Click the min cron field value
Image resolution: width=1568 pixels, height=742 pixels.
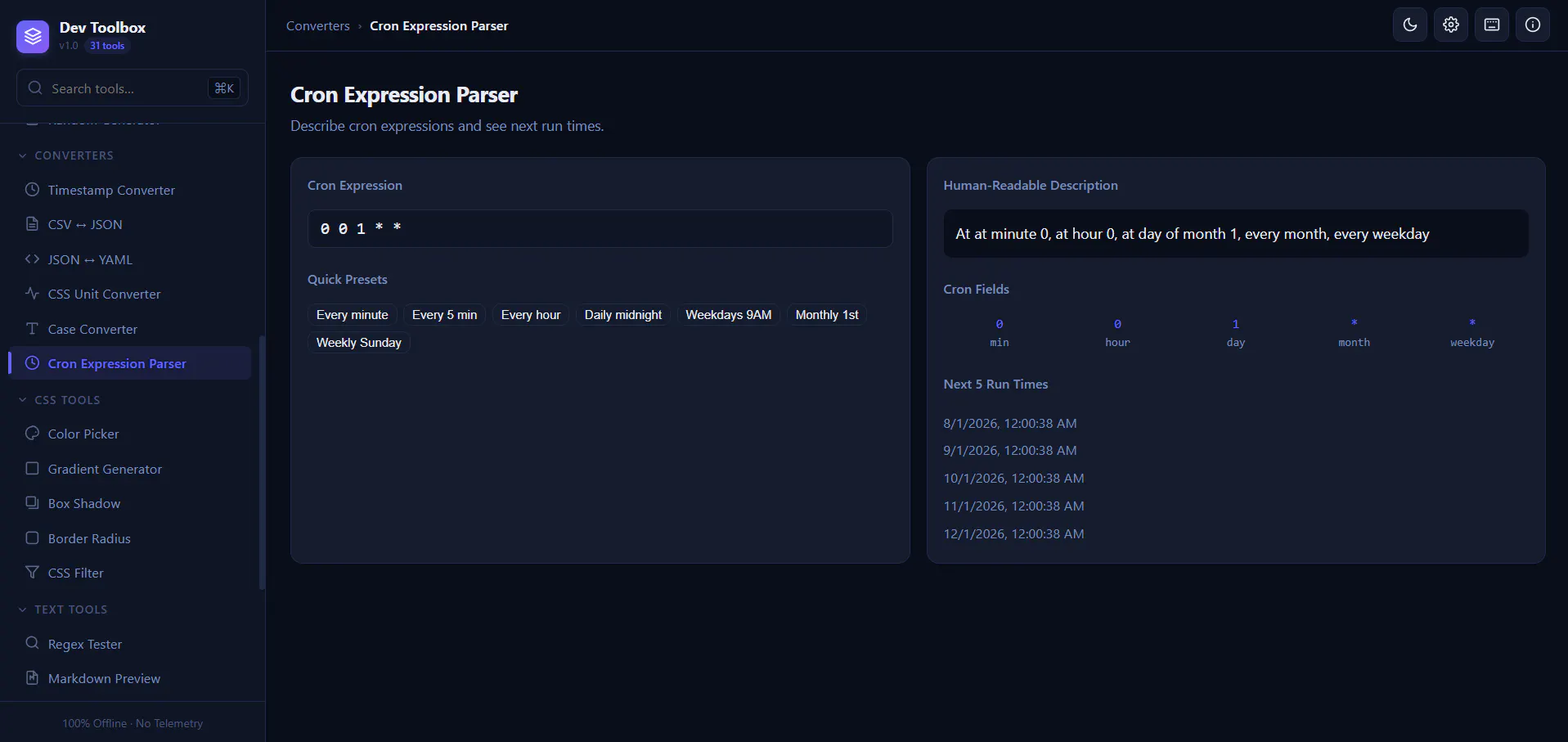[1000, 324]
